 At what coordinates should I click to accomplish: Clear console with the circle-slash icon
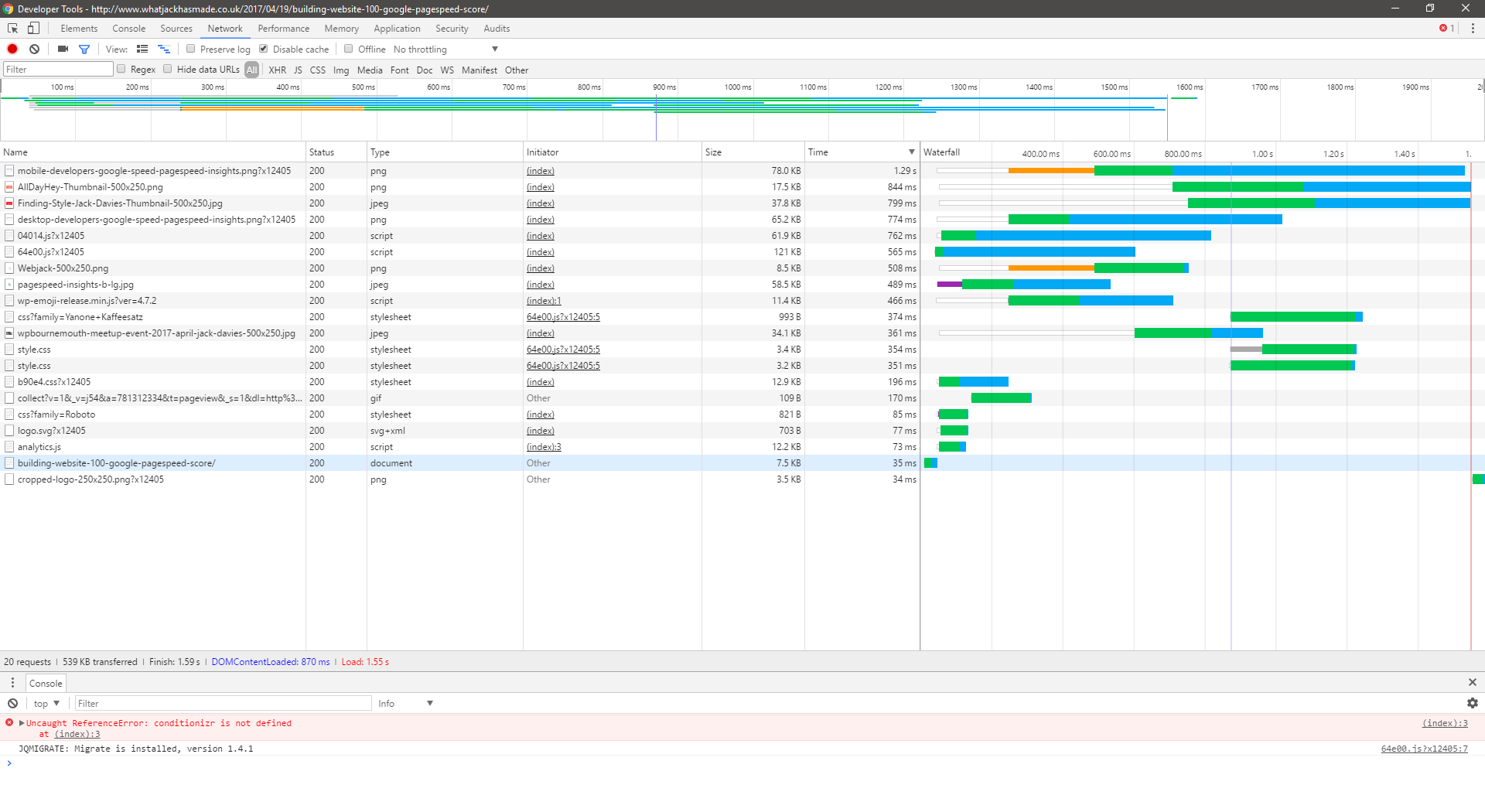point(13,703)
